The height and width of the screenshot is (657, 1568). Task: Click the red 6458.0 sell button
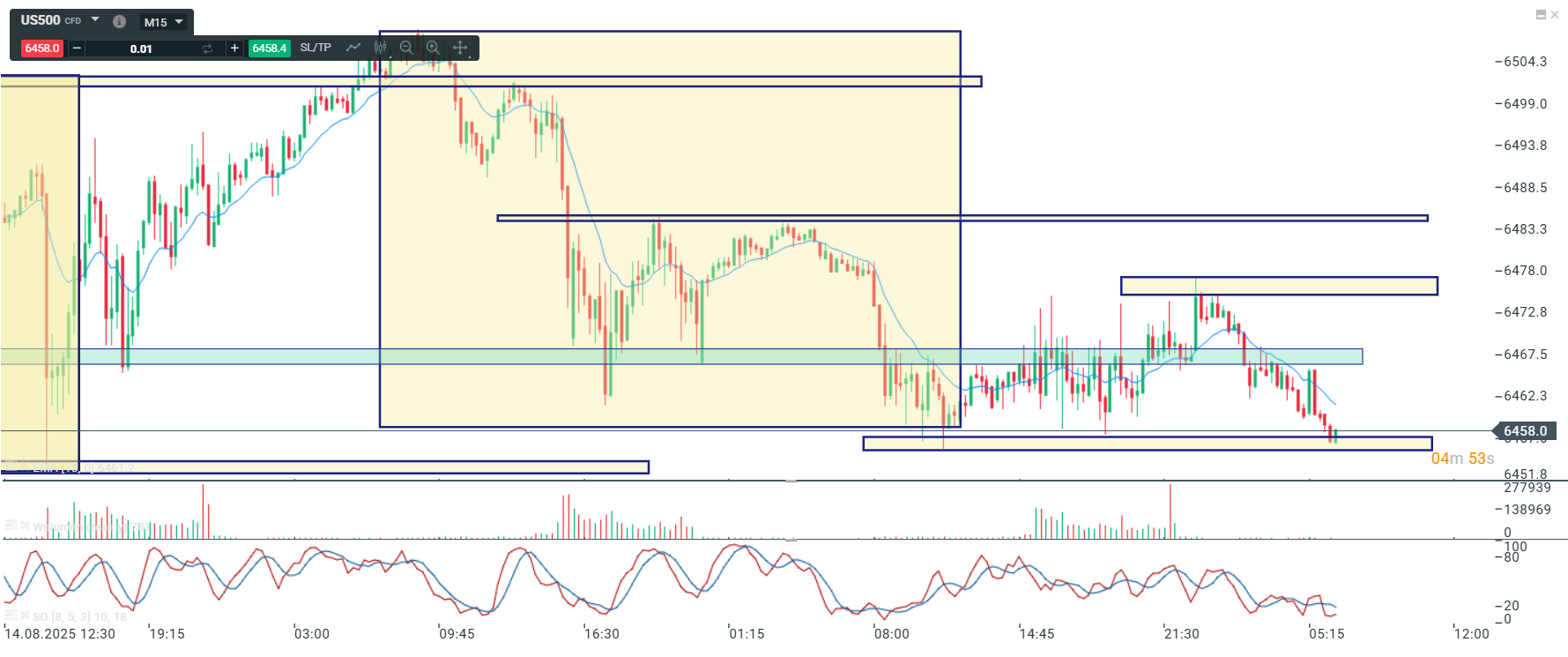click(x=41, y=49)
